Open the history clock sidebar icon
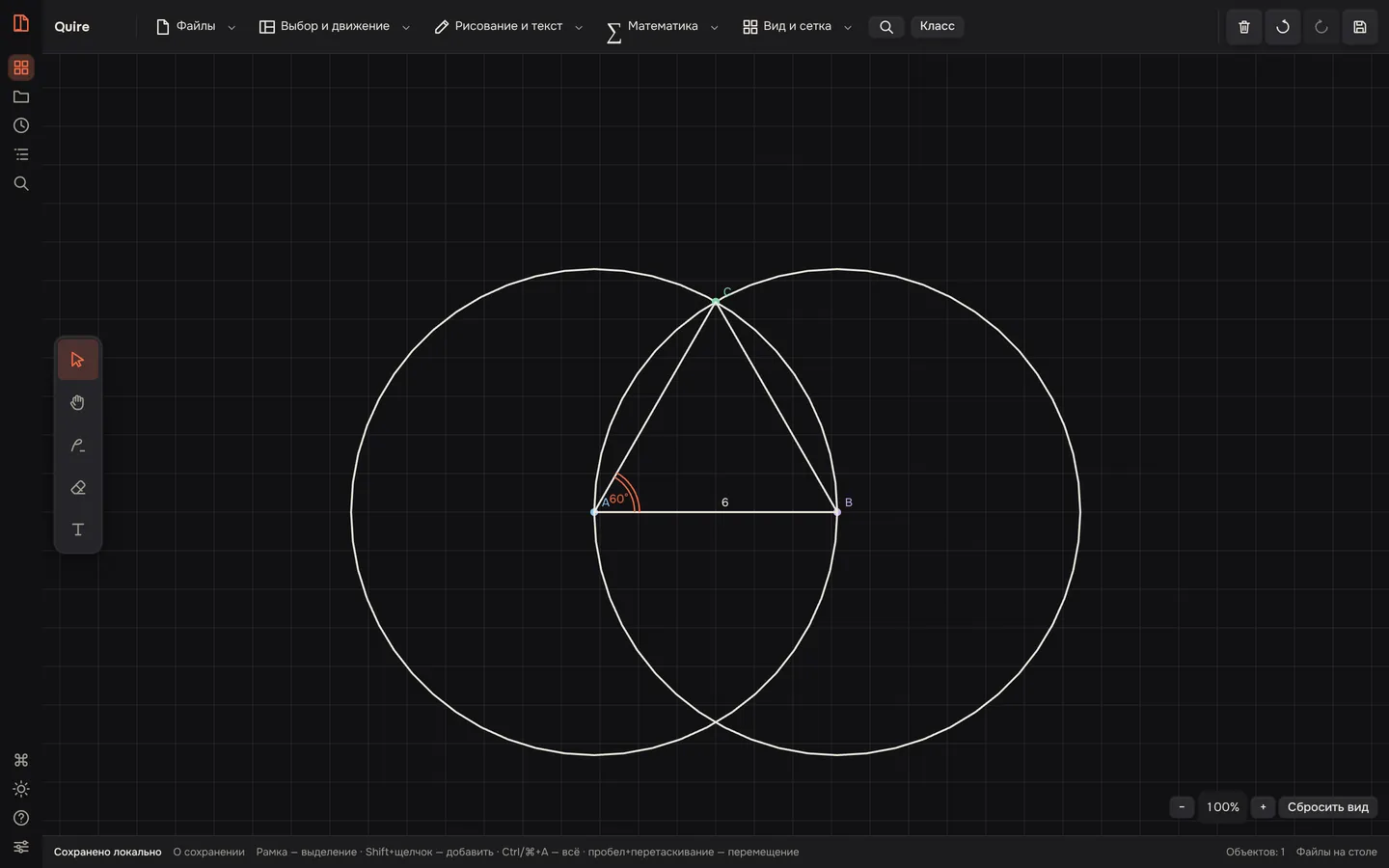 [x=21, y=125]
